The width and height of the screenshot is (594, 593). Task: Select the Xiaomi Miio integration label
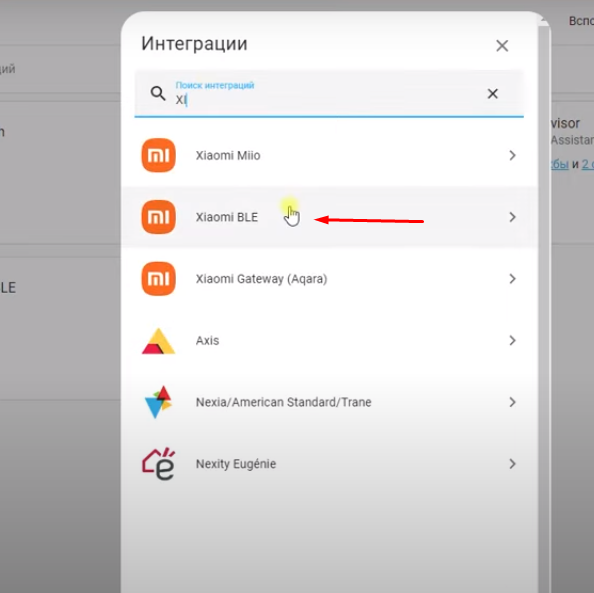click(x=228, y=155)
